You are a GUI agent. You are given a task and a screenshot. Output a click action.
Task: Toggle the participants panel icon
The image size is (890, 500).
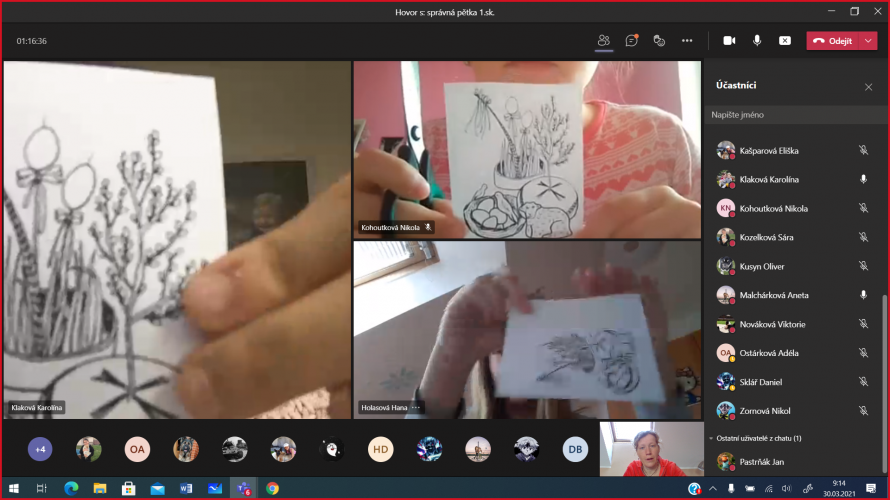(603, 41)
